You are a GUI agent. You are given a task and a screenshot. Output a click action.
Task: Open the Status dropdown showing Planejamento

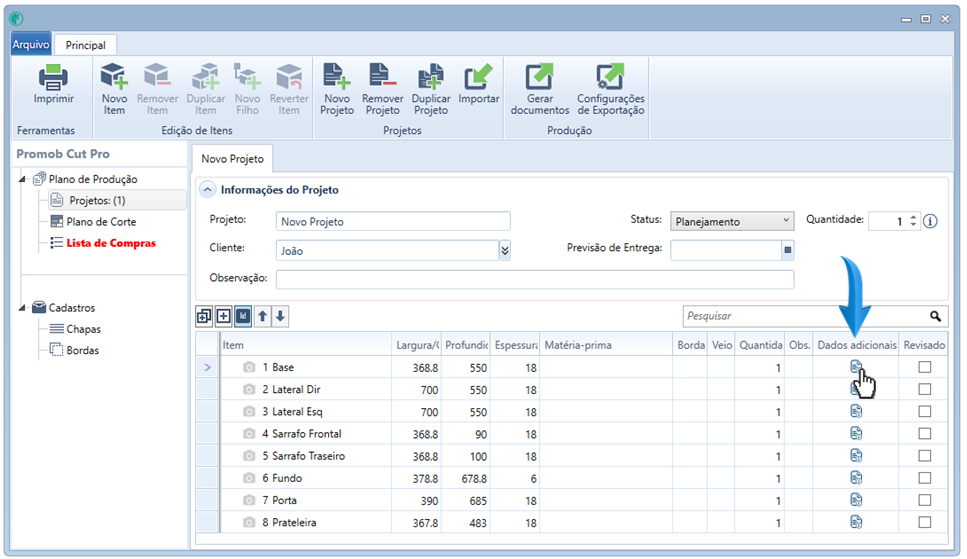click(732, 221)
